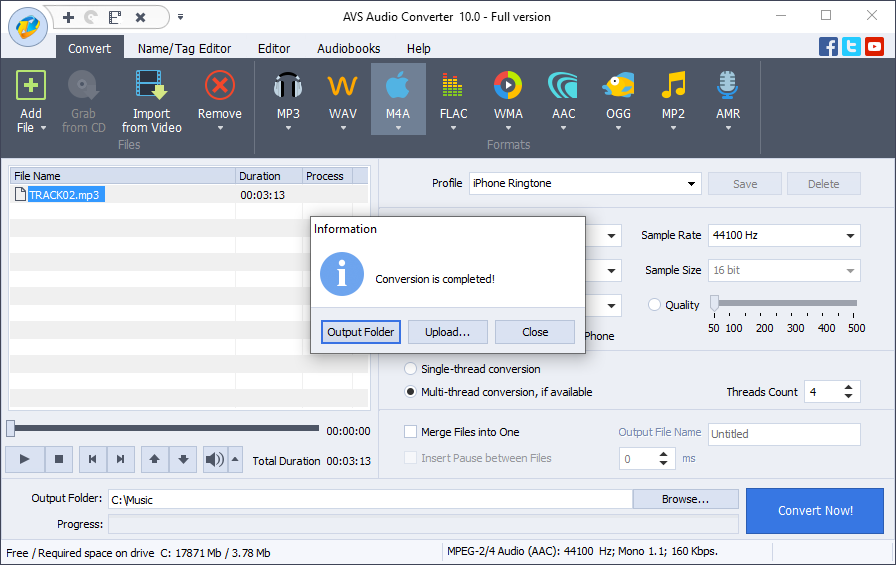This screenshot has width=896, height=565.
Task: Select the AAC format icon
Action: tap(563, 86)
